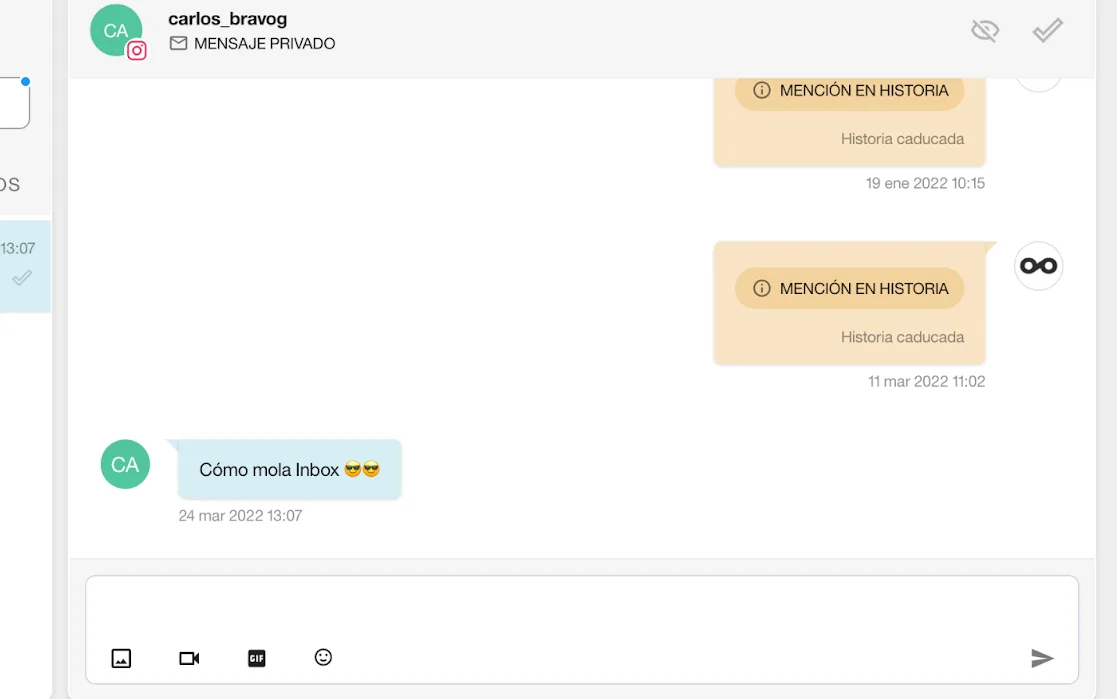1117x699 pixels.
Task: Click info icon in 11 mar story mention
Action: (x=762, y=288)
